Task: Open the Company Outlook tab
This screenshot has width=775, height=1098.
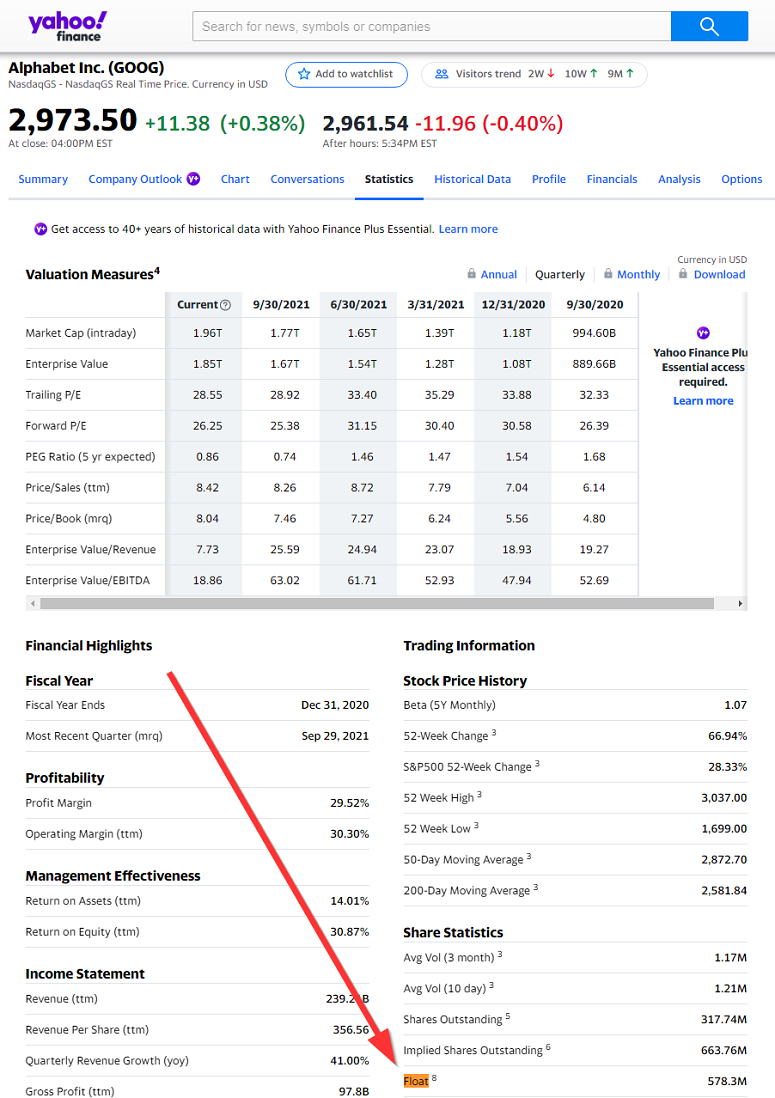Action: [x=135, y=179]
